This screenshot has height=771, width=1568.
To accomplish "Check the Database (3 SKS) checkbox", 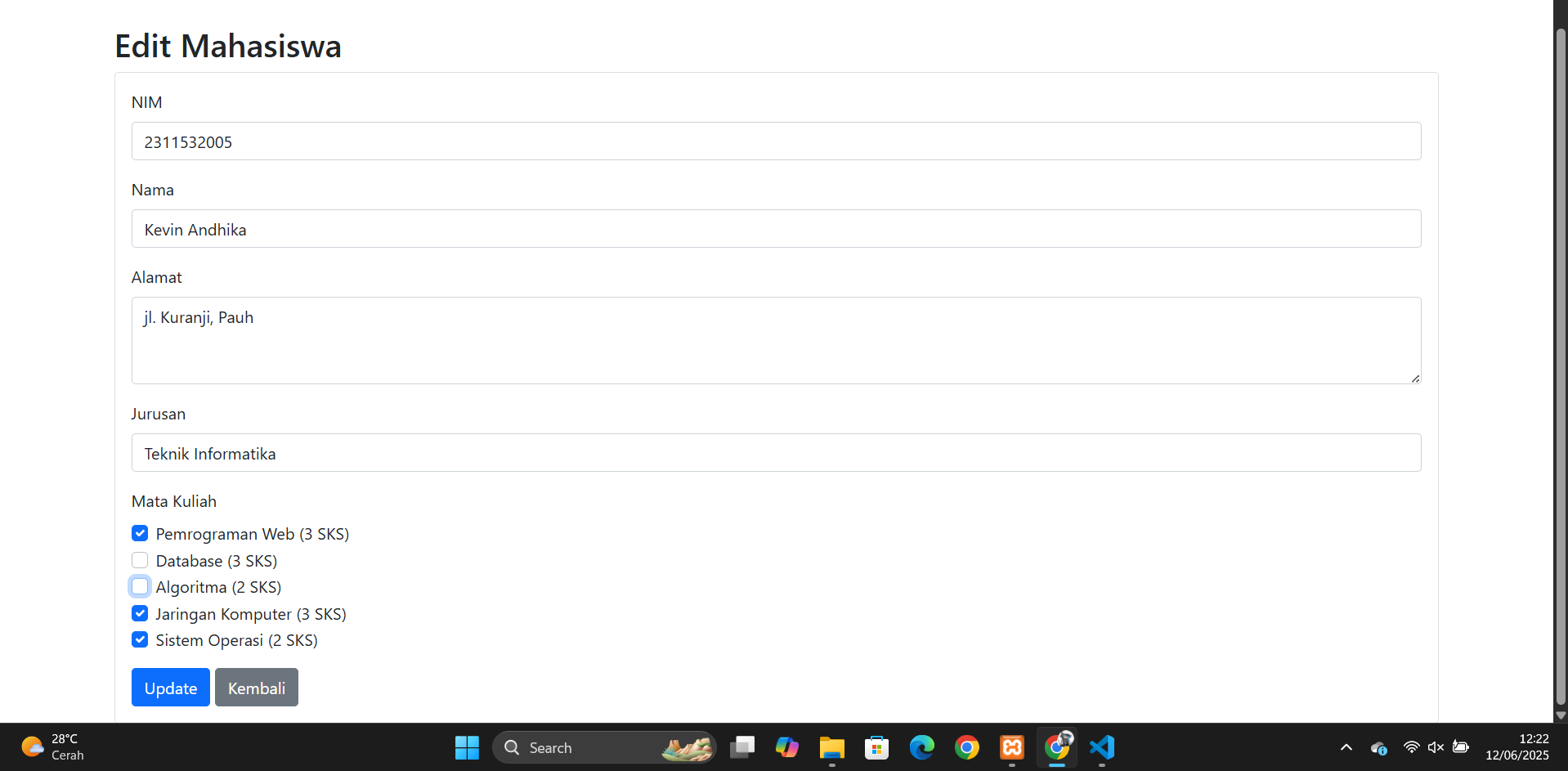I will tap(140, 561).
